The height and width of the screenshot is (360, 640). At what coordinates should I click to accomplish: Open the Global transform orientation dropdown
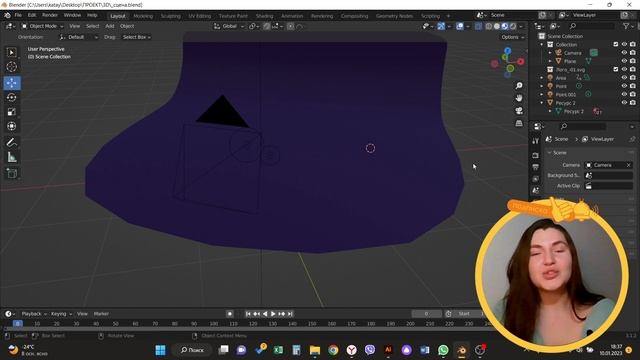pyautogui.click(x=229, y=26)
